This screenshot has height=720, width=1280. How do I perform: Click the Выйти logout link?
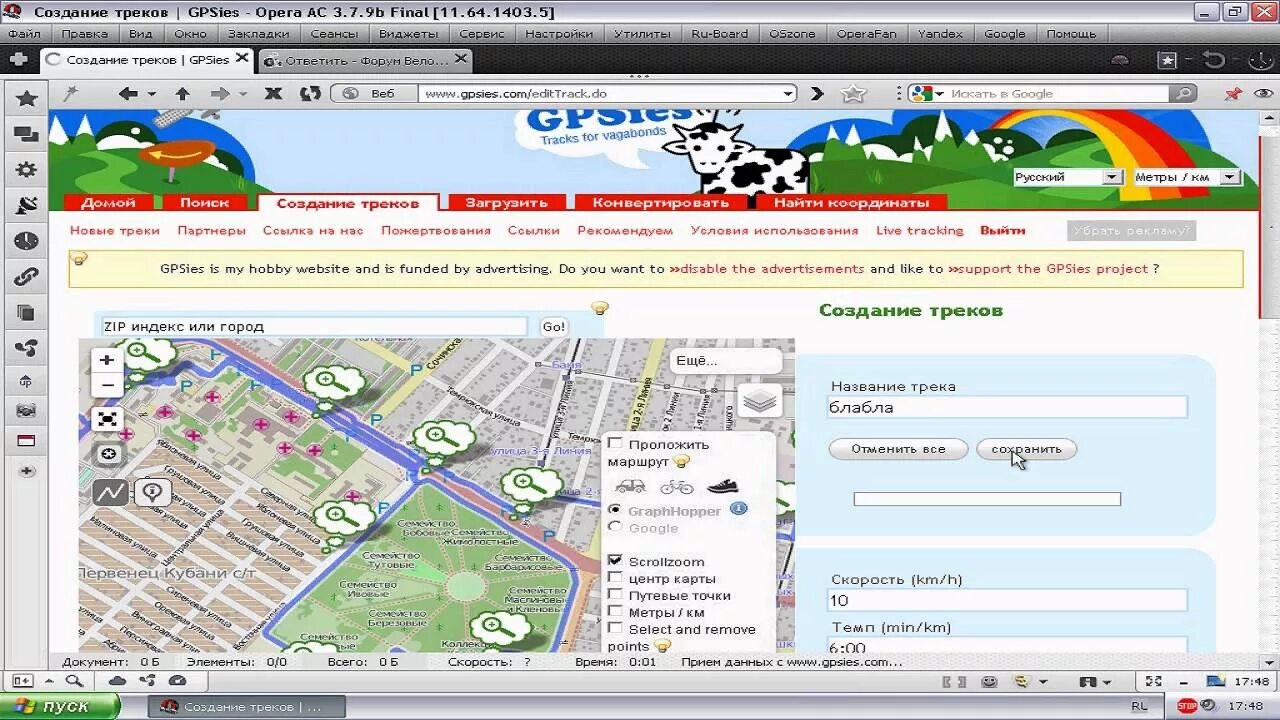1002,230
